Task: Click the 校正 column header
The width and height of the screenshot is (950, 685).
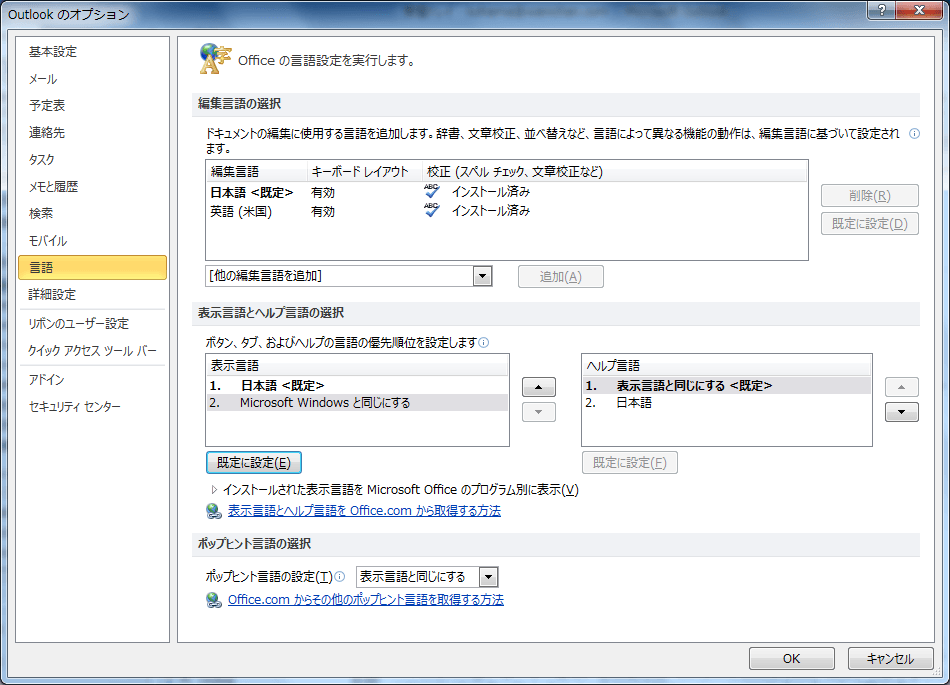Action: (x=614, y=171)
